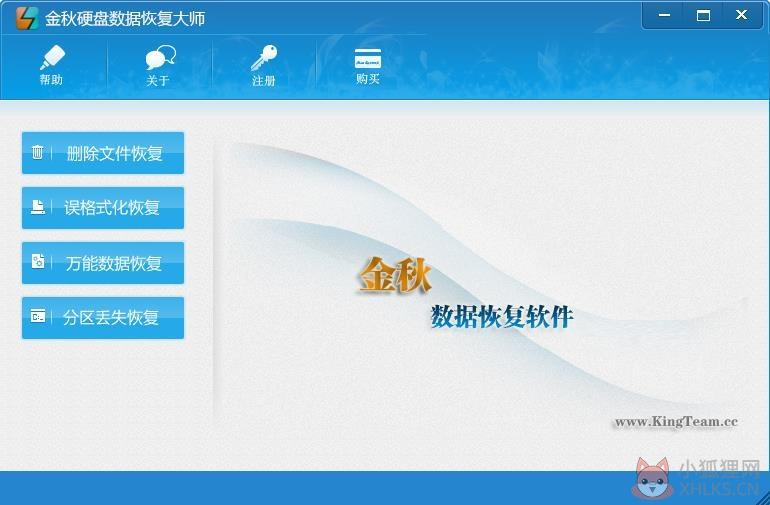The width and height of the screenshot is (770, 505).
Task: Click the app logo icon in title bar
Action: click(27, 18)
